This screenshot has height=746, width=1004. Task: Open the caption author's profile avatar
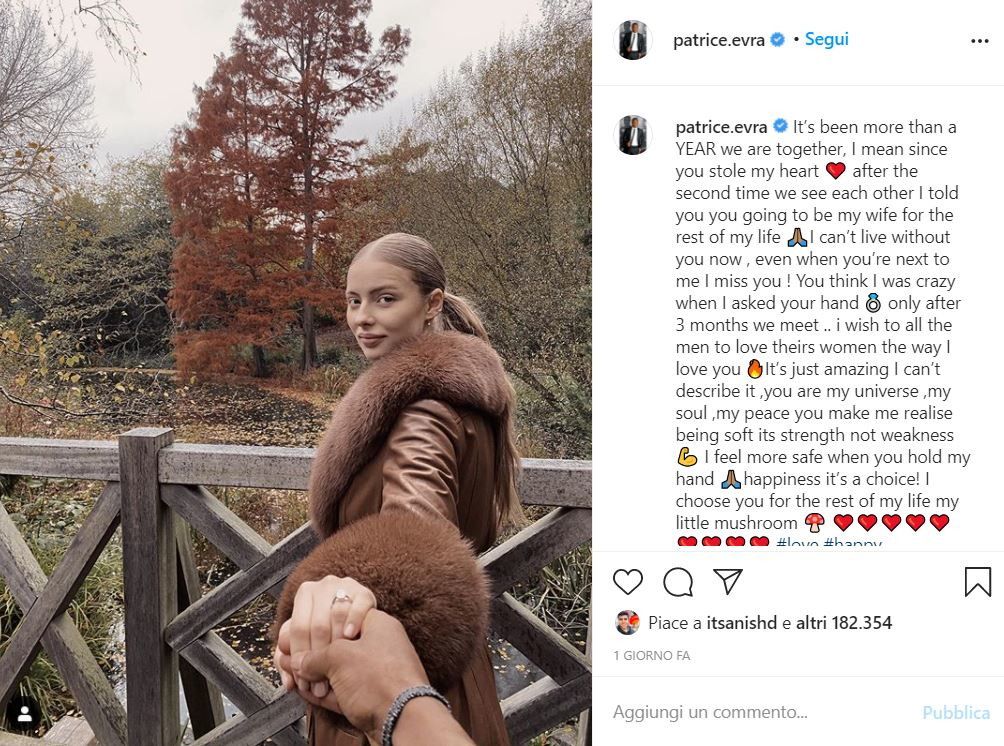pyautogui.click(x=633, y=135)
